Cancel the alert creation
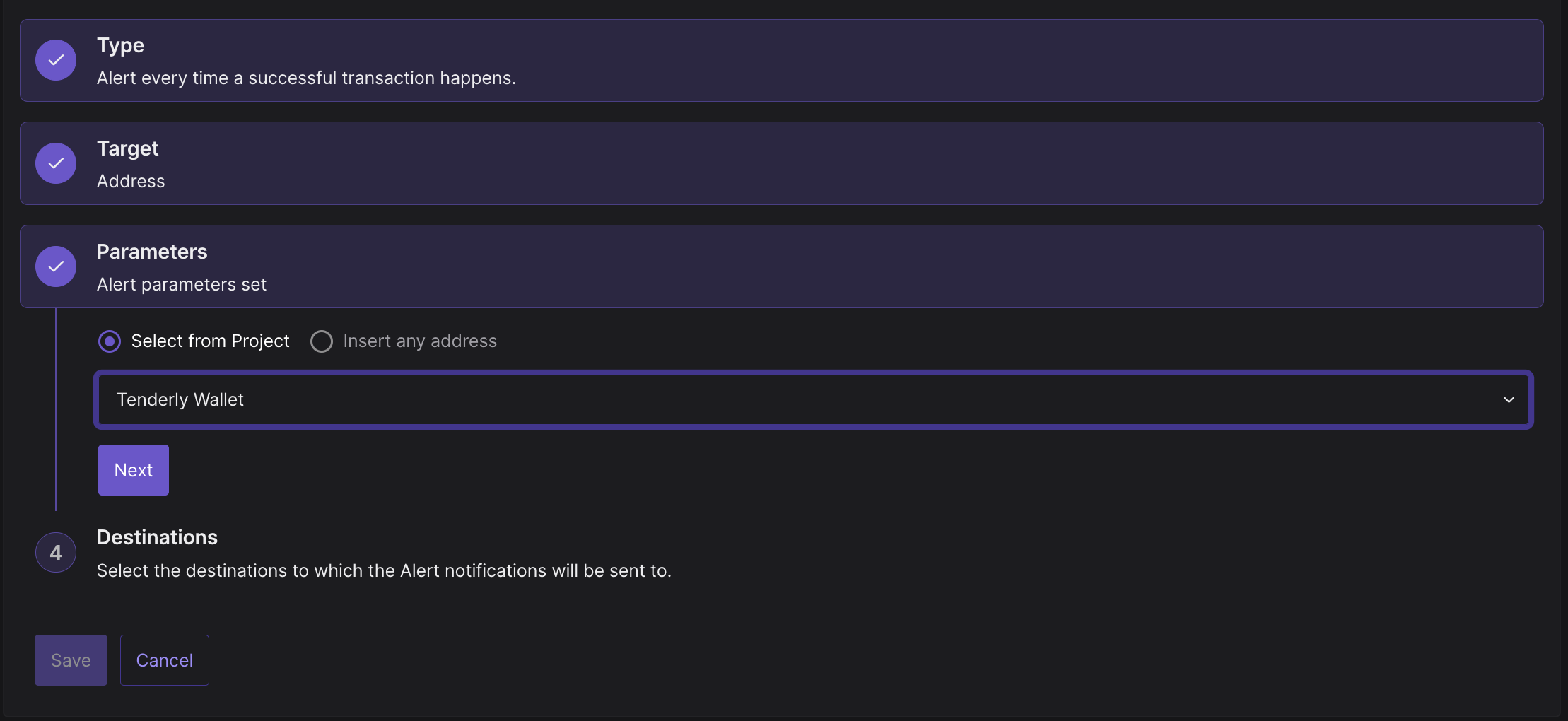This screenshot has height=721, width=1568. coord(165,660)
